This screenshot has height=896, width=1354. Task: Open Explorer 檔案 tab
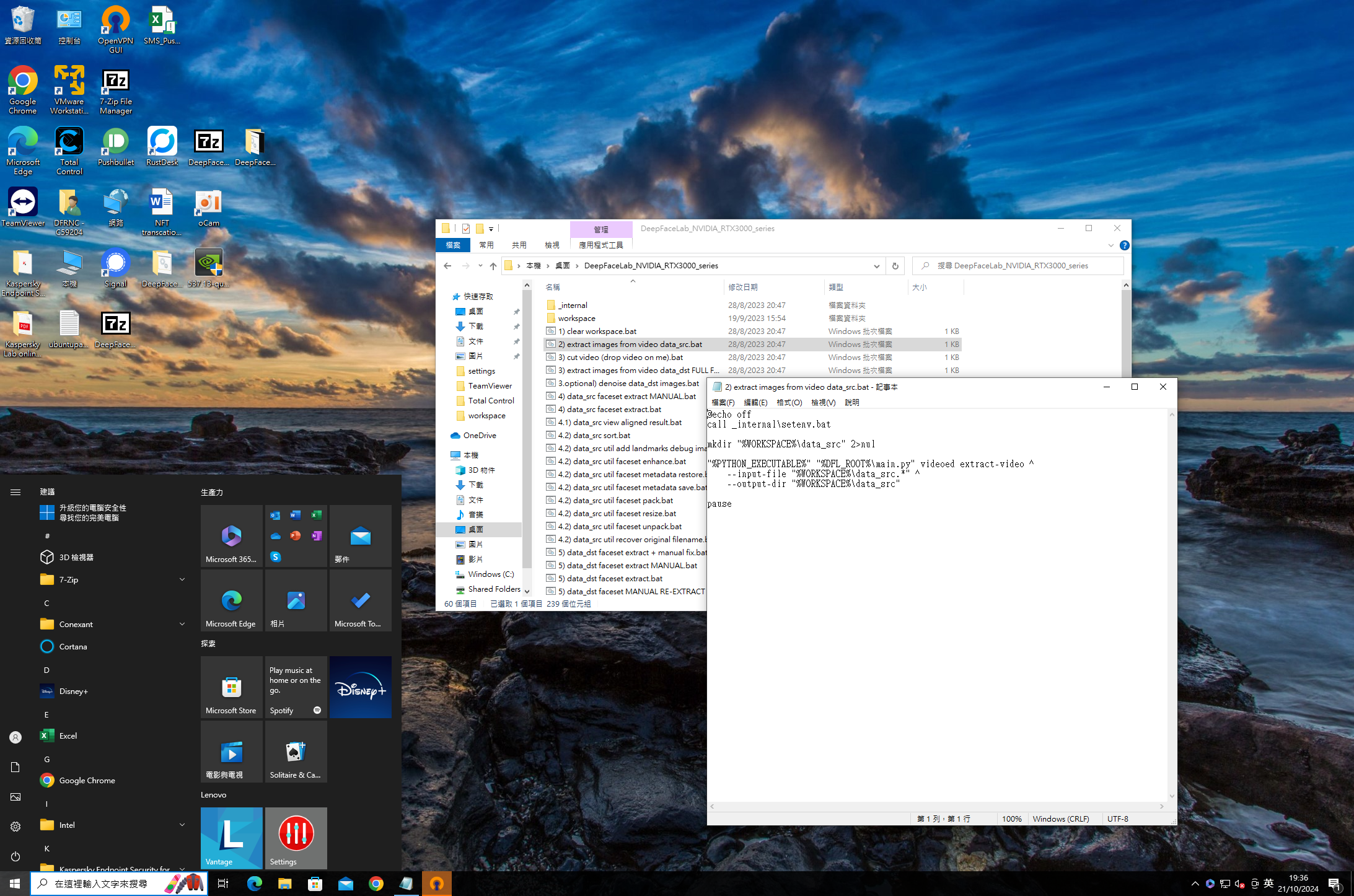(x=453, y=245)
